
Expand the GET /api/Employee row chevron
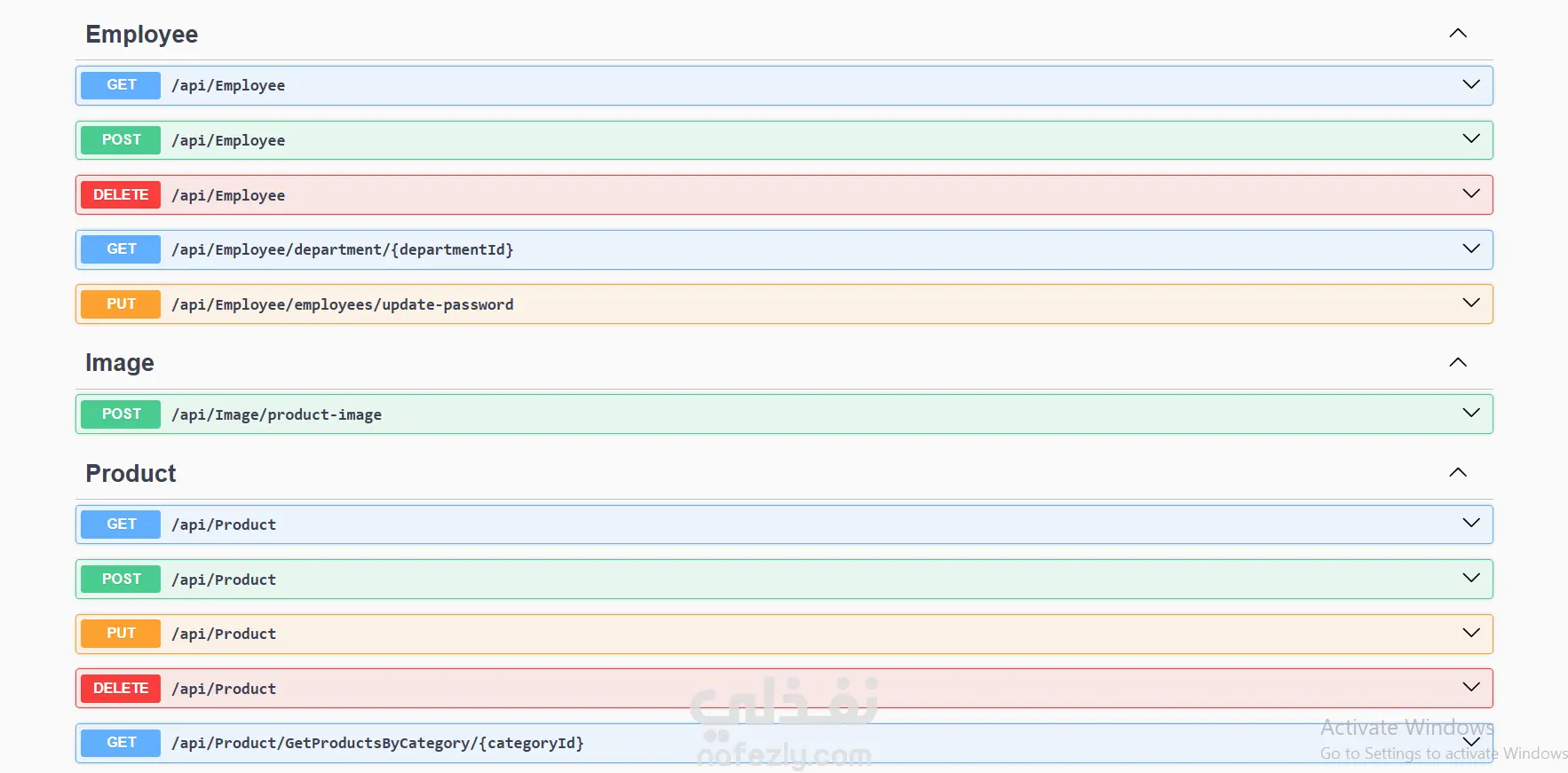click(x=1471, y=84)
